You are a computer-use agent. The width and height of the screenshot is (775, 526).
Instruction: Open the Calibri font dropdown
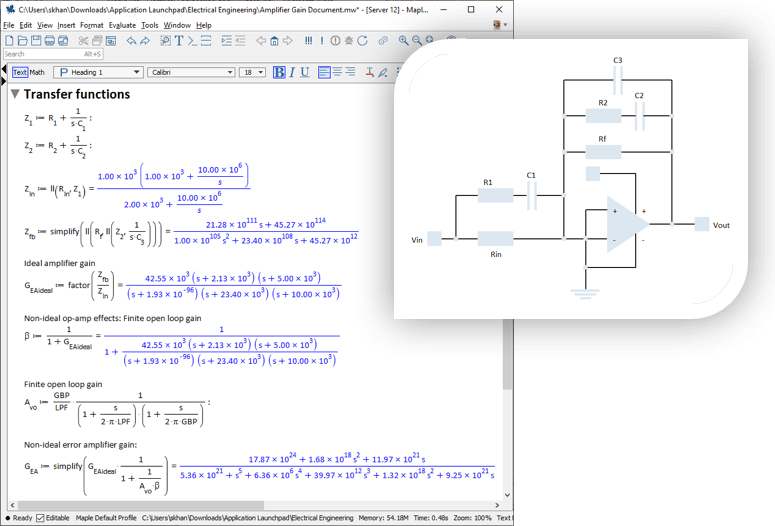click(191, 72)
